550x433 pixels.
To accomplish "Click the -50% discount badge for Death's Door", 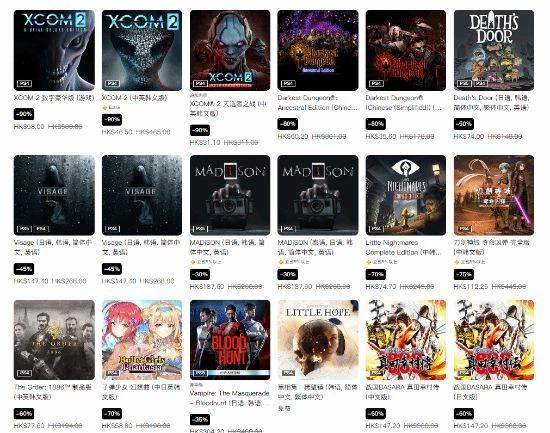I will 463,124.
